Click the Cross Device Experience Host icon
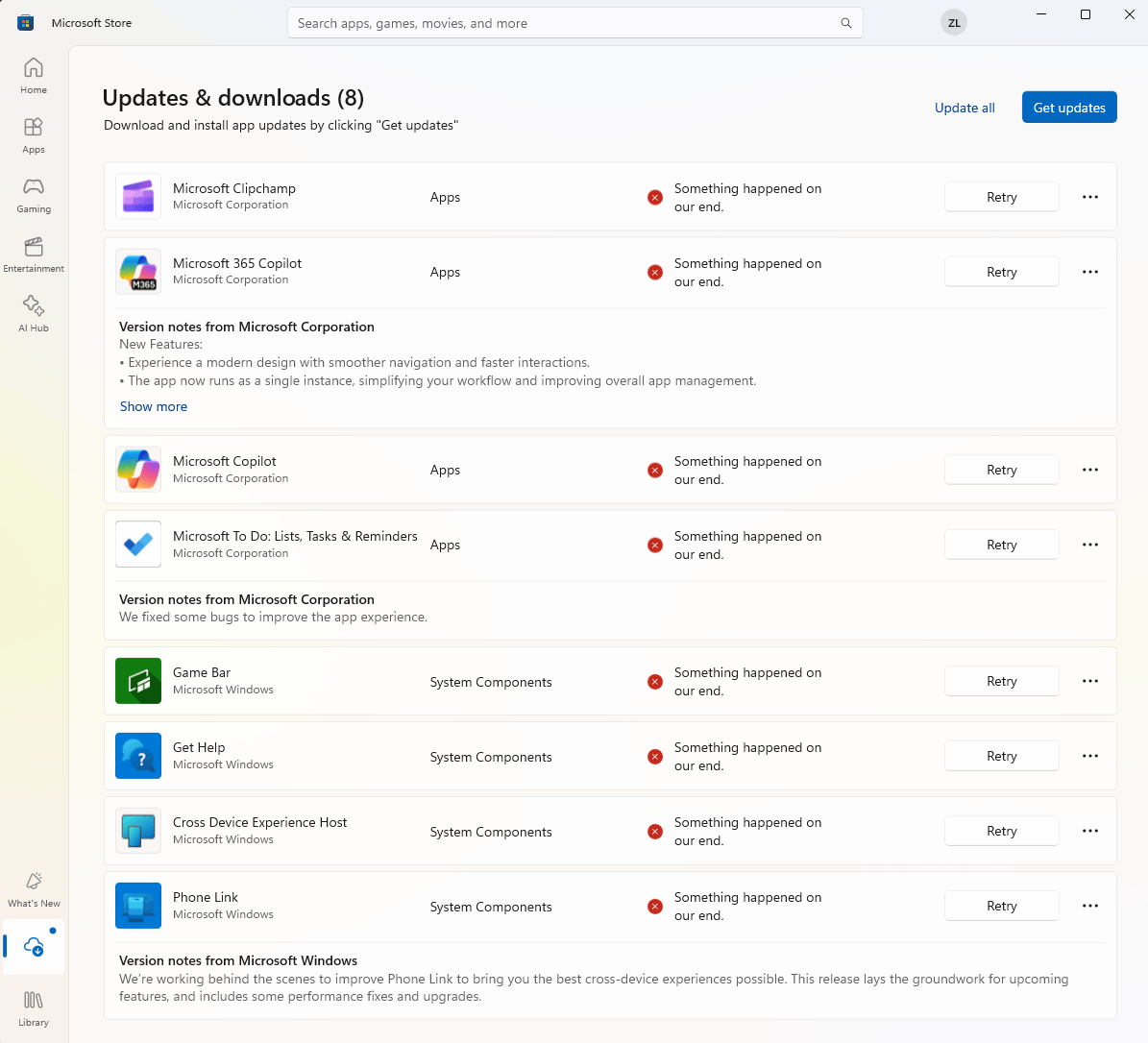The height and width of the screenshot is (1043, 1148). (x=138, y=831)
